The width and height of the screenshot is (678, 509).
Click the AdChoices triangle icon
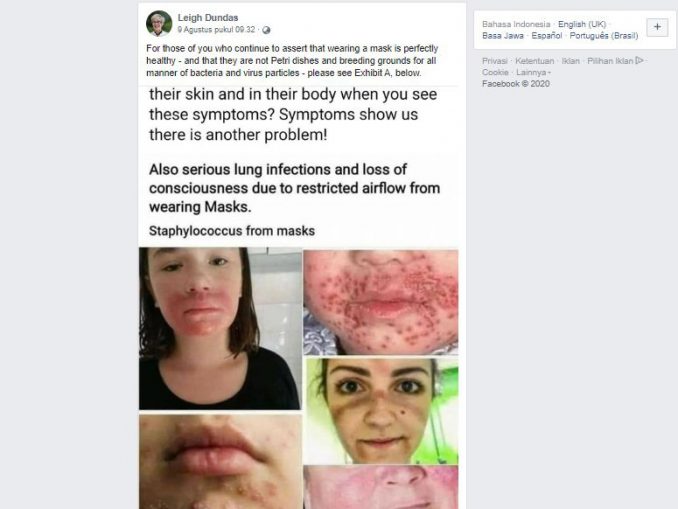coord(640,61)
